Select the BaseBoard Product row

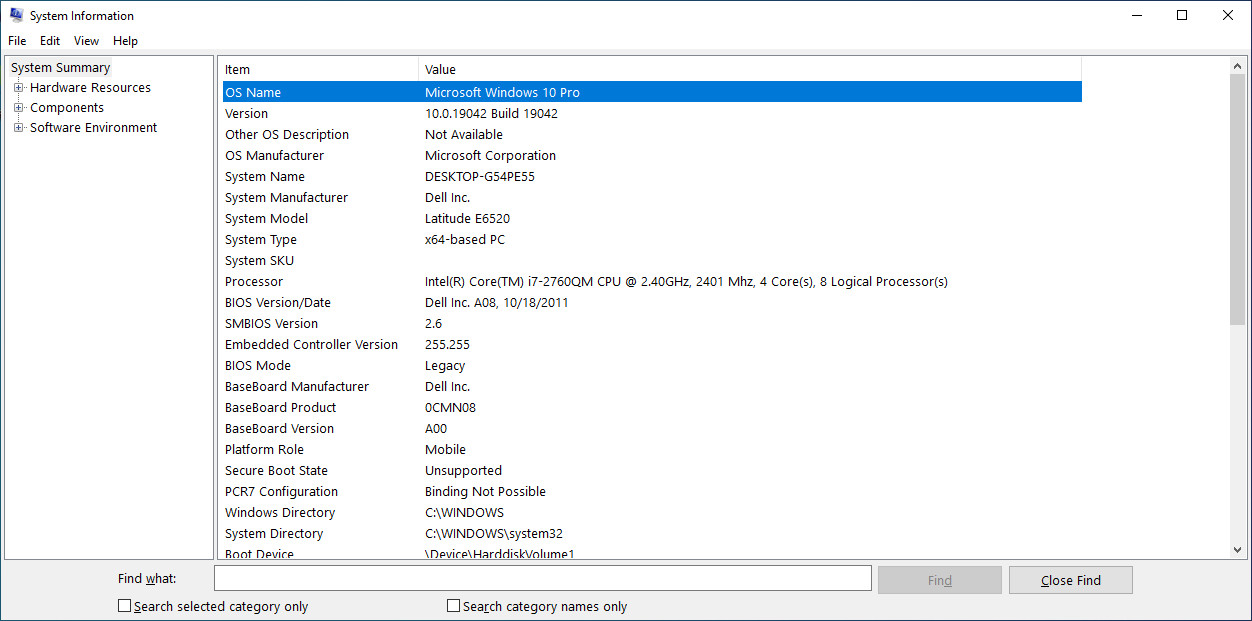(x=652, y=407)
